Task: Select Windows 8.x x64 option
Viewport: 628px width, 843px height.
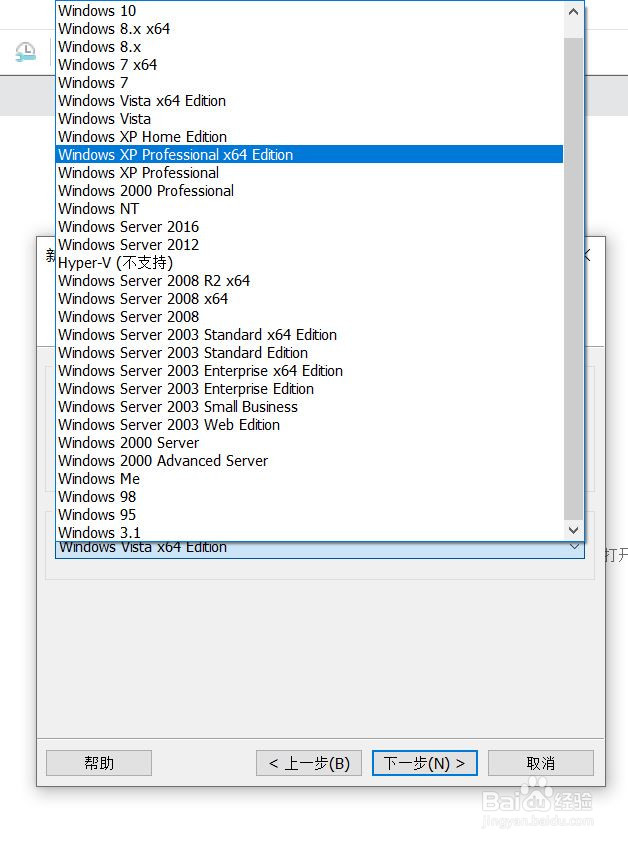Action: click(310, 28)
